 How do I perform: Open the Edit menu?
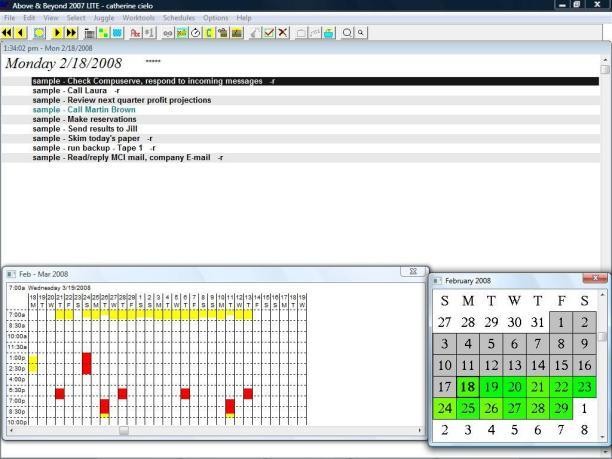click(29, 18)
